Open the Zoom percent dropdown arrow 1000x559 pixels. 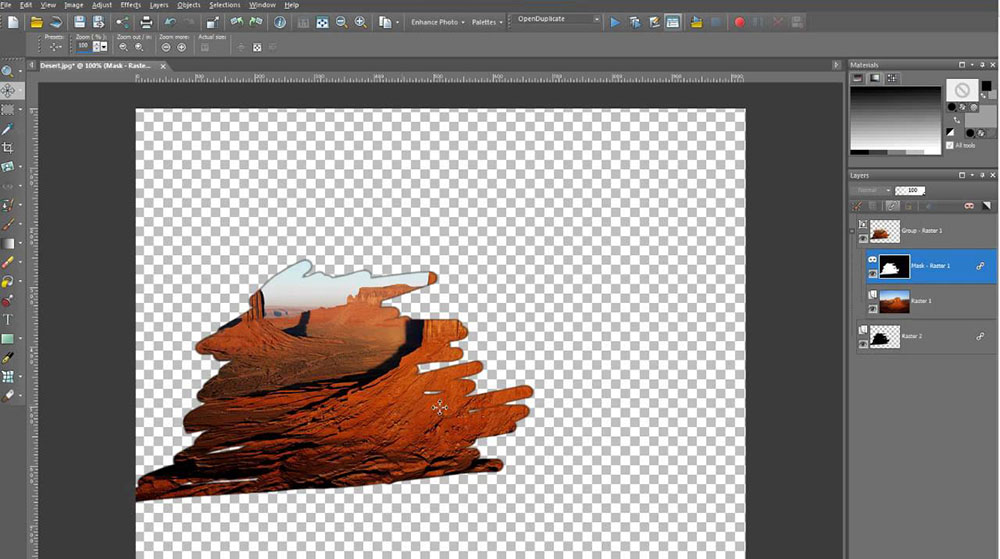pyautogui.click(x=104, y=46)
